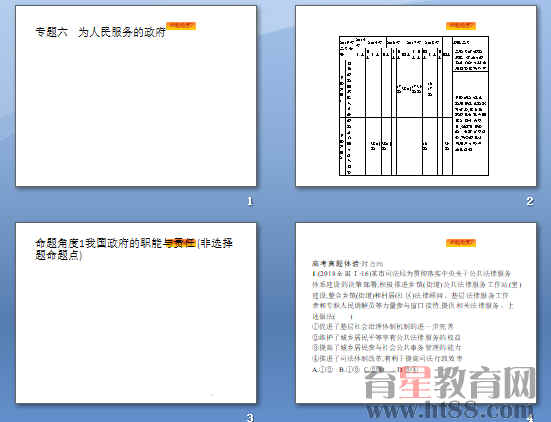Click the orange highlight over slide 3 title
This screenshot has height=422, width=551.
[x=181, y=243]
